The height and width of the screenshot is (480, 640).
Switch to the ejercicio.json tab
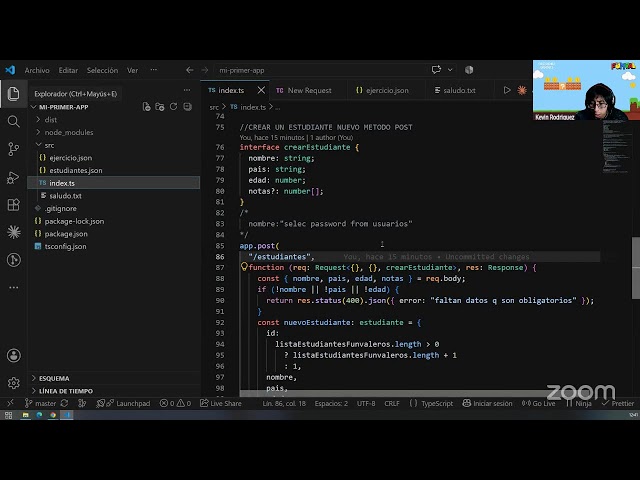(x=387, y=90)
